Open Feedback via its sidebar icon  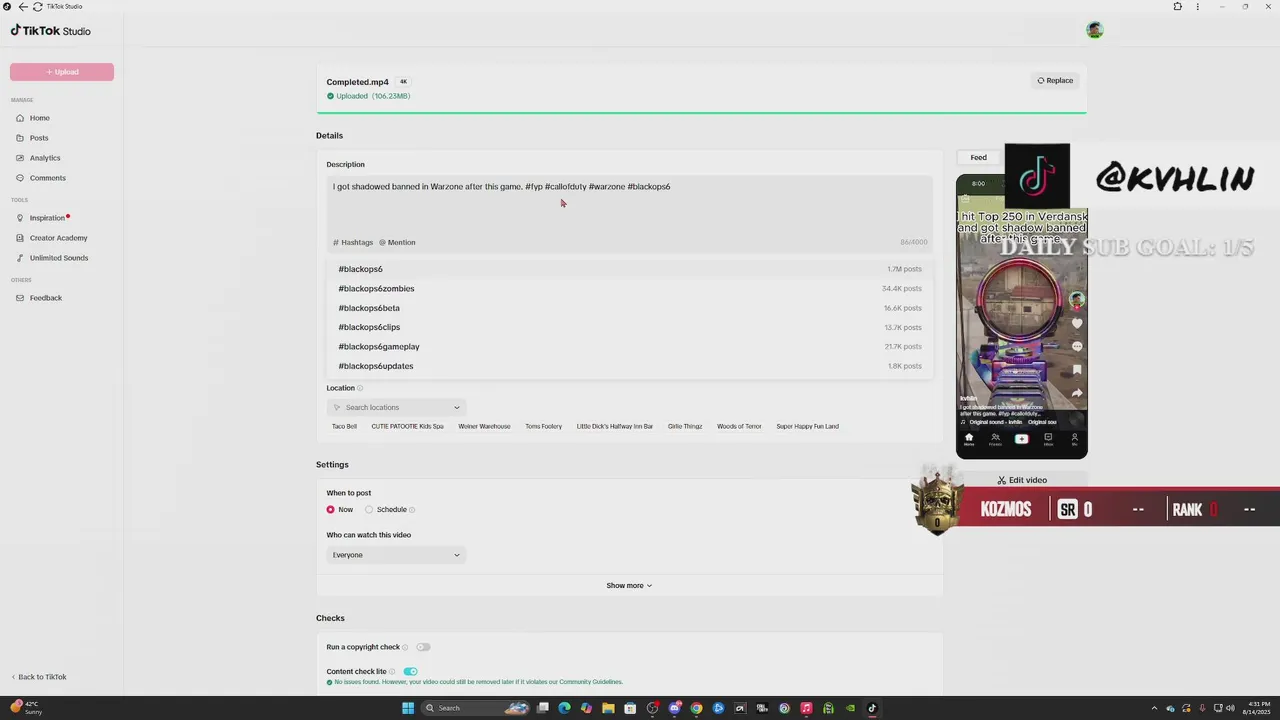[20, 298]
